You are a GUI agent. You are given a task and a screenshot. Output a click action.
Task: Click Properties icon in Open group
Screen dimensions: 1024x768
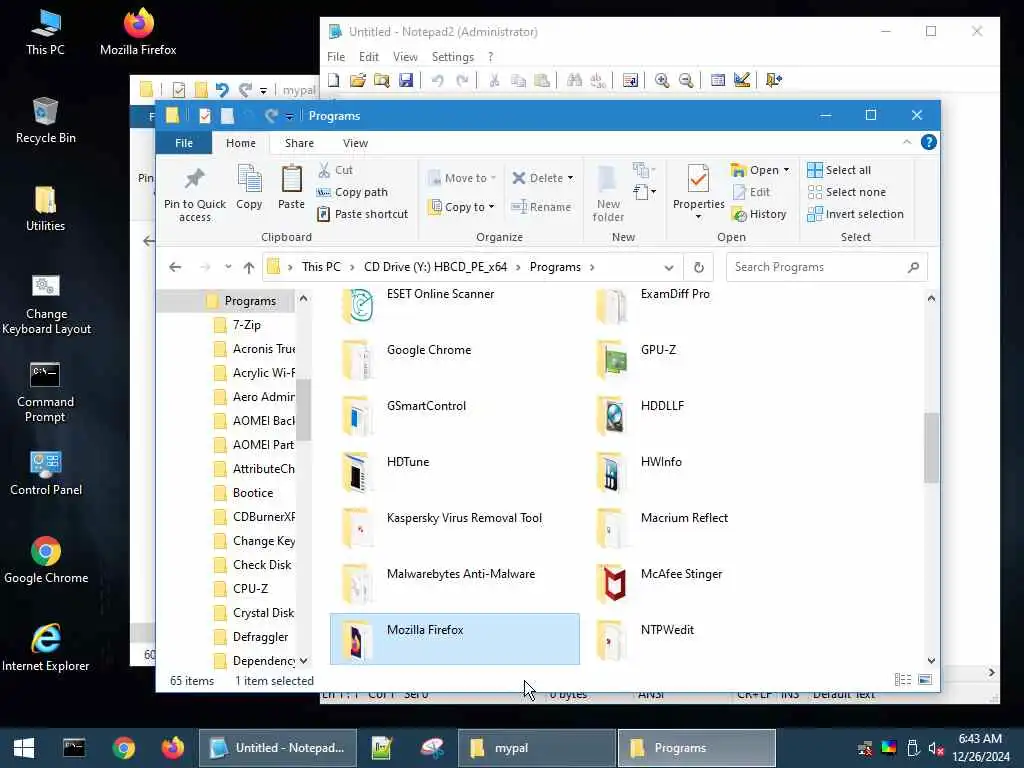698,178
